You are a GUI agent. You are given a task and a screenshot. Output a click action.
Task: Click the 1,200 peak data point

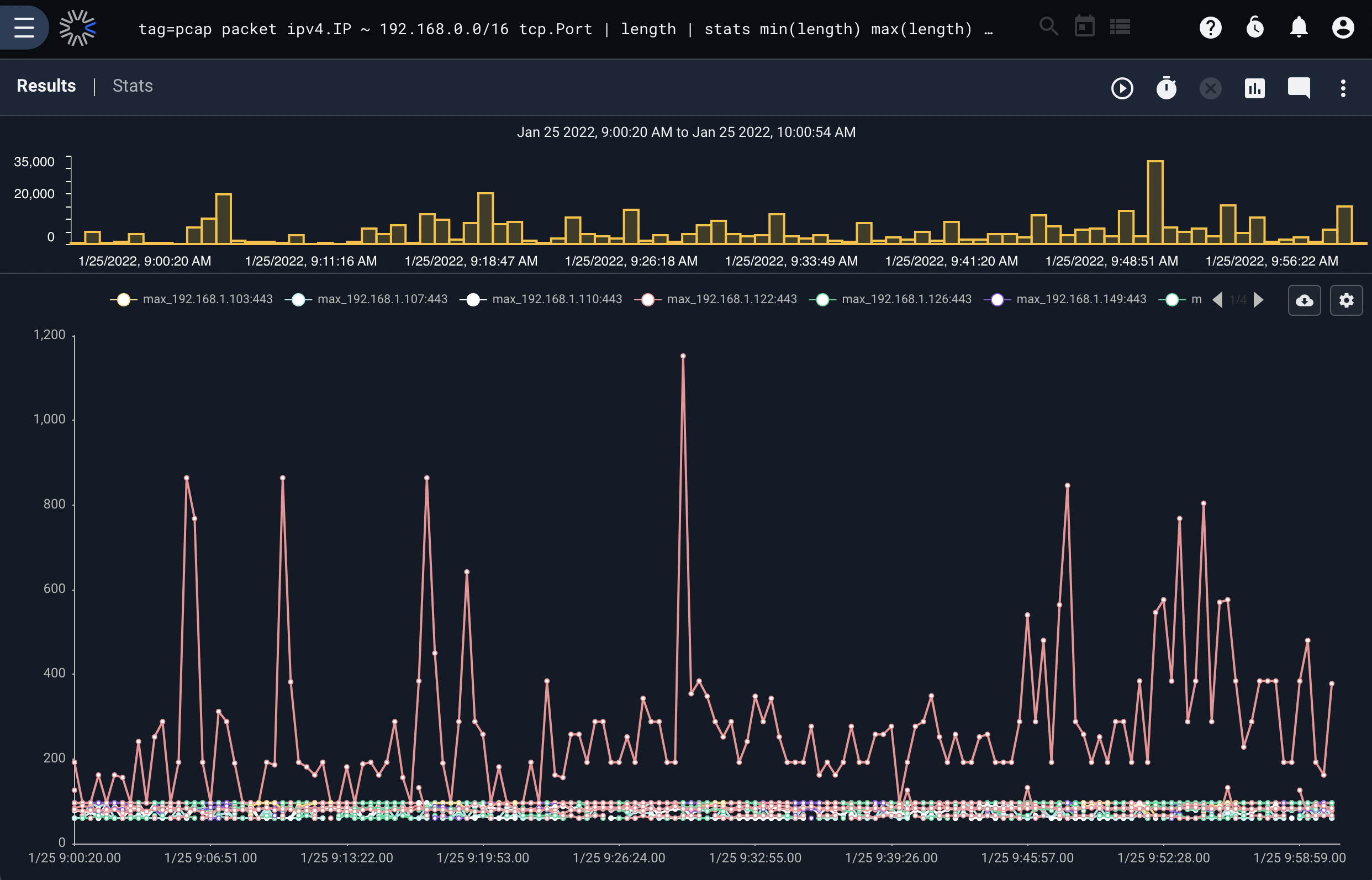click(x=683, y=356)
